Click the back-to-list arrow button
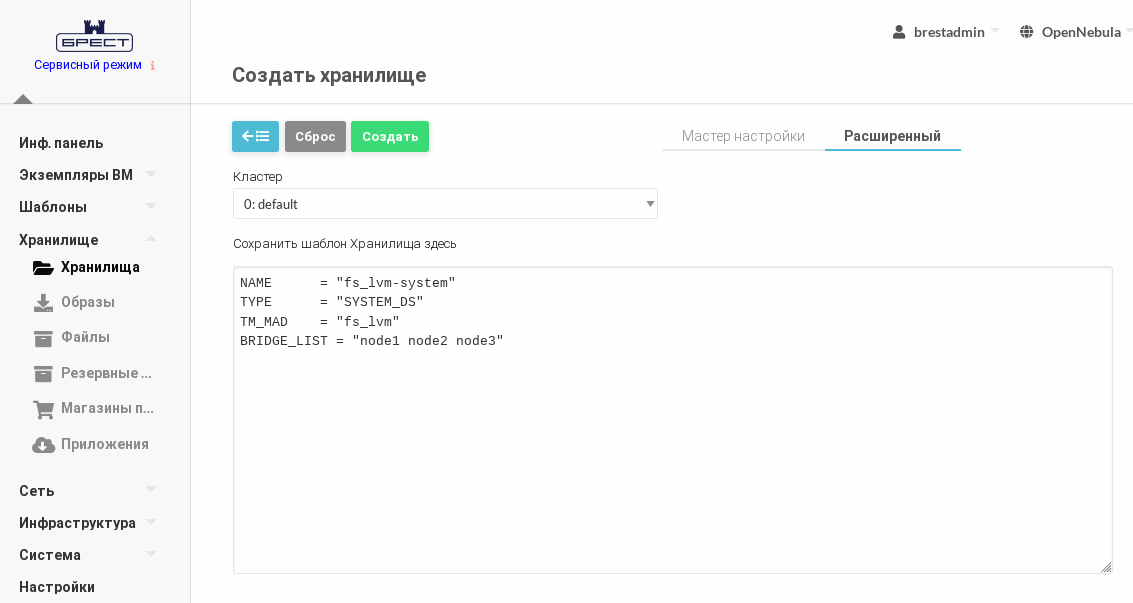 click(x=255, y=136)
